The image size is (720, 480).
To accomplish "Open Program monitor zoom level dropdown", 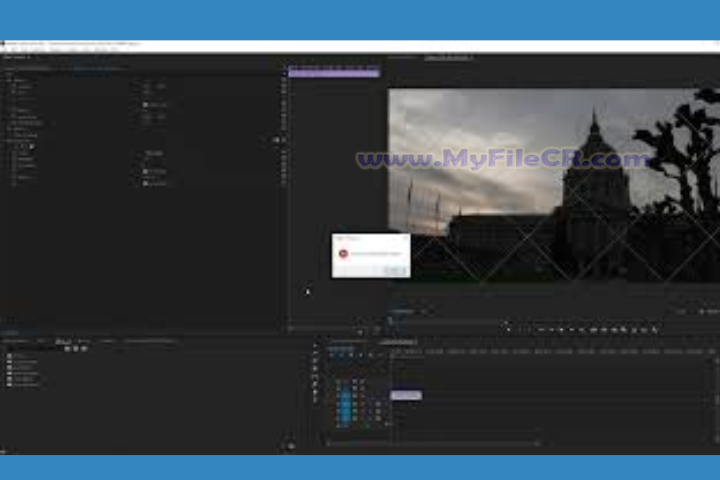I will tap(426, 312).
